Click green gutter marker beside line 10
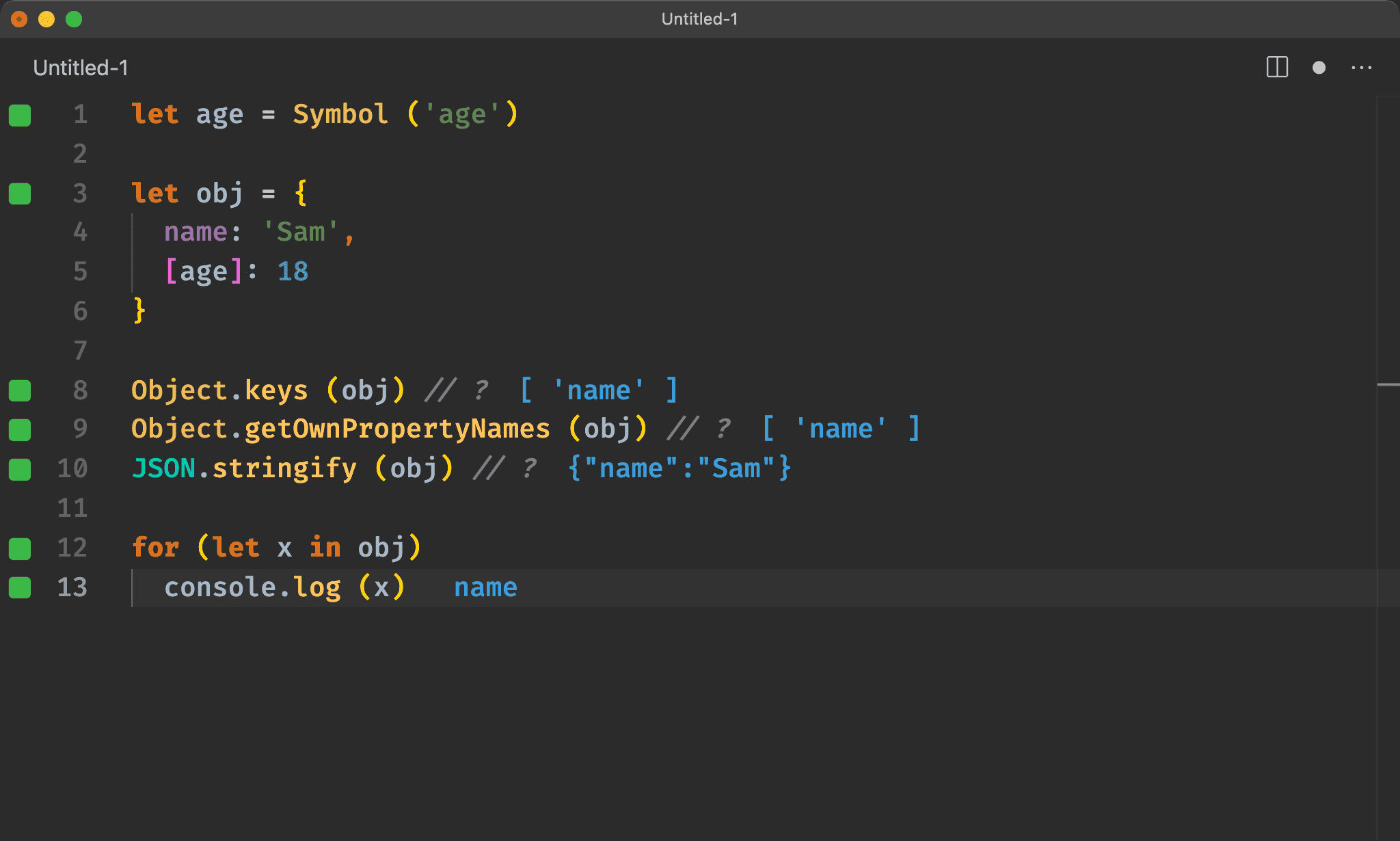Screen dimensions: 1400x841 pyautogui.click(x=20, y=470)
